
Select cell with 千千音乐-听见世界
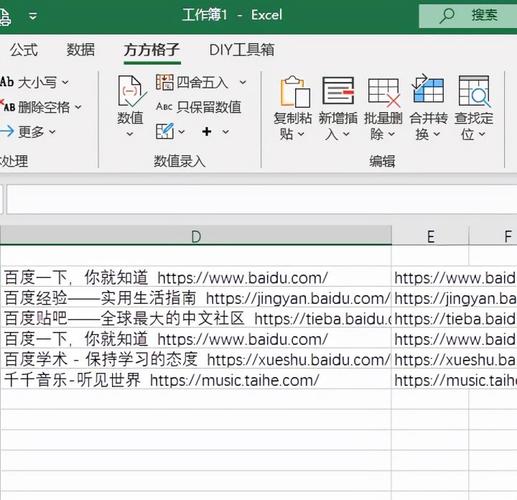click(x=196, y=380)
